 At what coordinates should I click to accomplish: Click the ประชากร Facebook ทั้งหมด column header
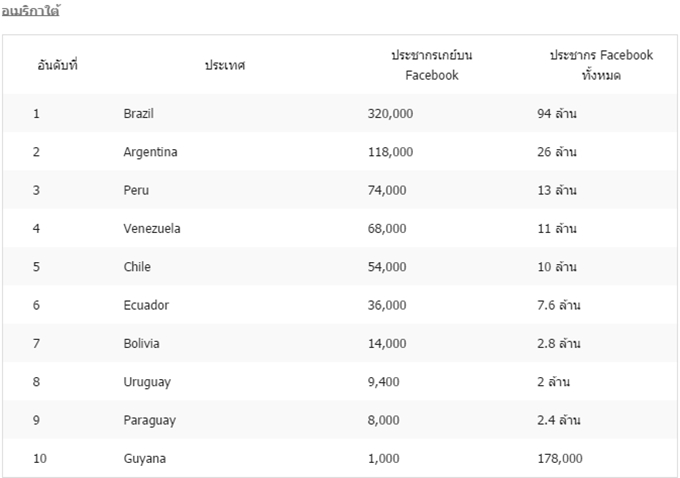[x=601, y=65]
